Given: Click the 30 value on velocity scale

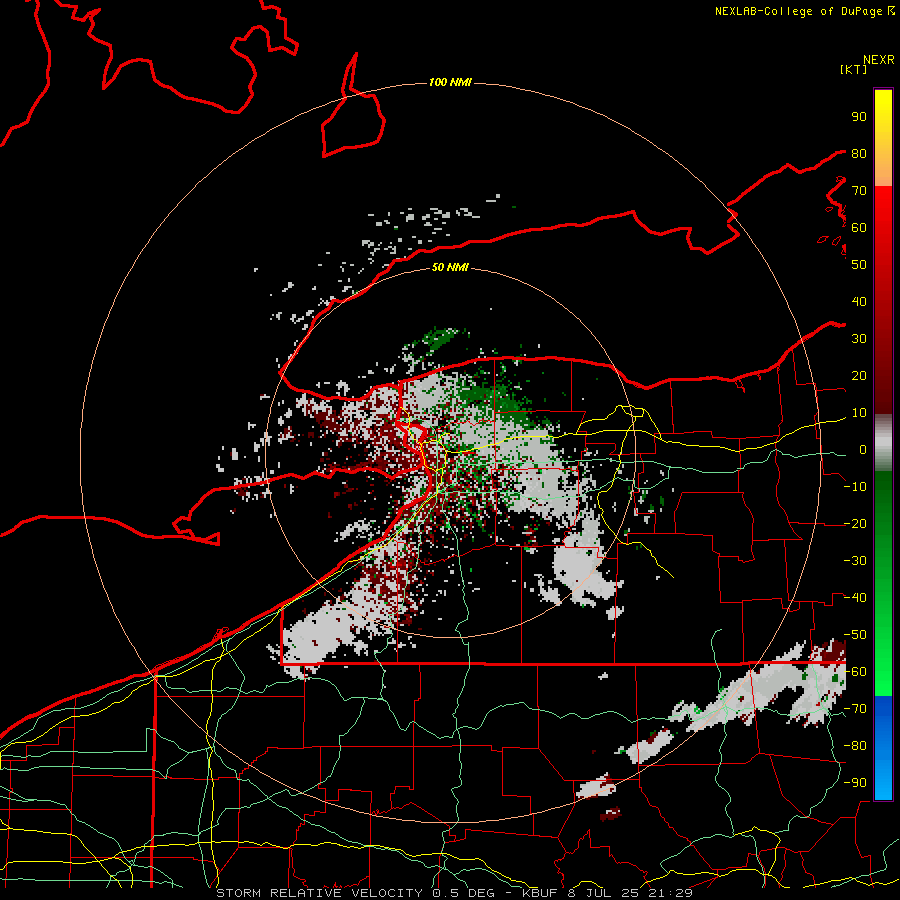Looking at the screenshot, I should pyautogui.click(x=859, y=339).
